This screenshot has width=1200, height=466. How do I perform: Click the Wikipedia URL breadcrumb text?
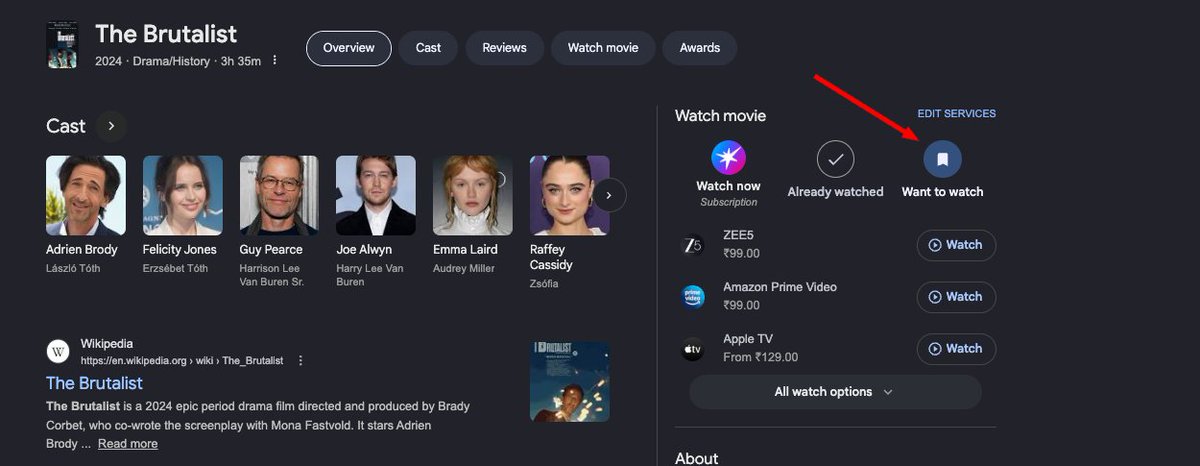182,360
